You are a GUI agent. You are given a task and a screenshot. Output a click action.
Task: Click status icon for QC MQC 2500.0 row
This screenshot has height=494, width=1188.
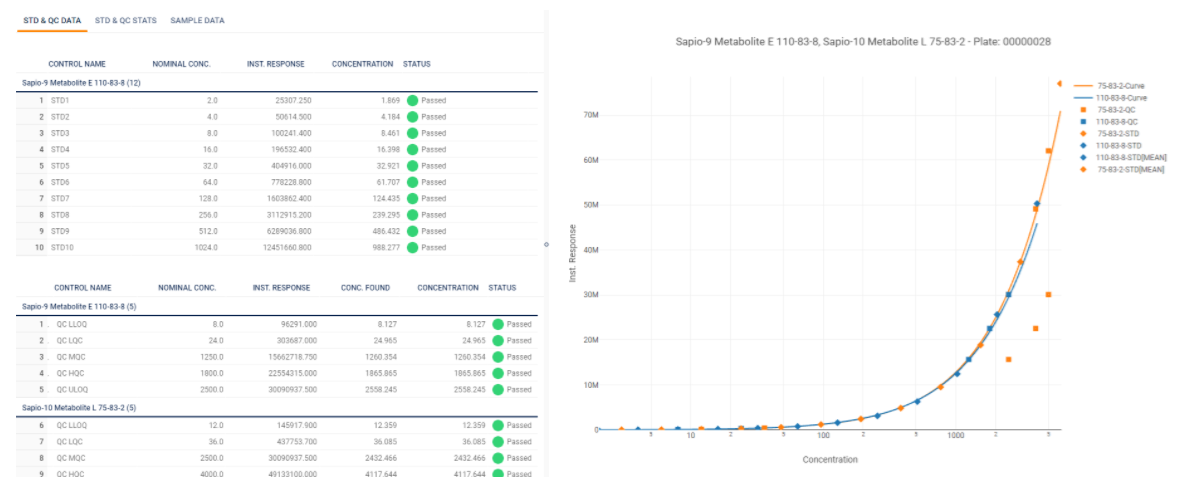pyautogui.click(x=498, y=458)
